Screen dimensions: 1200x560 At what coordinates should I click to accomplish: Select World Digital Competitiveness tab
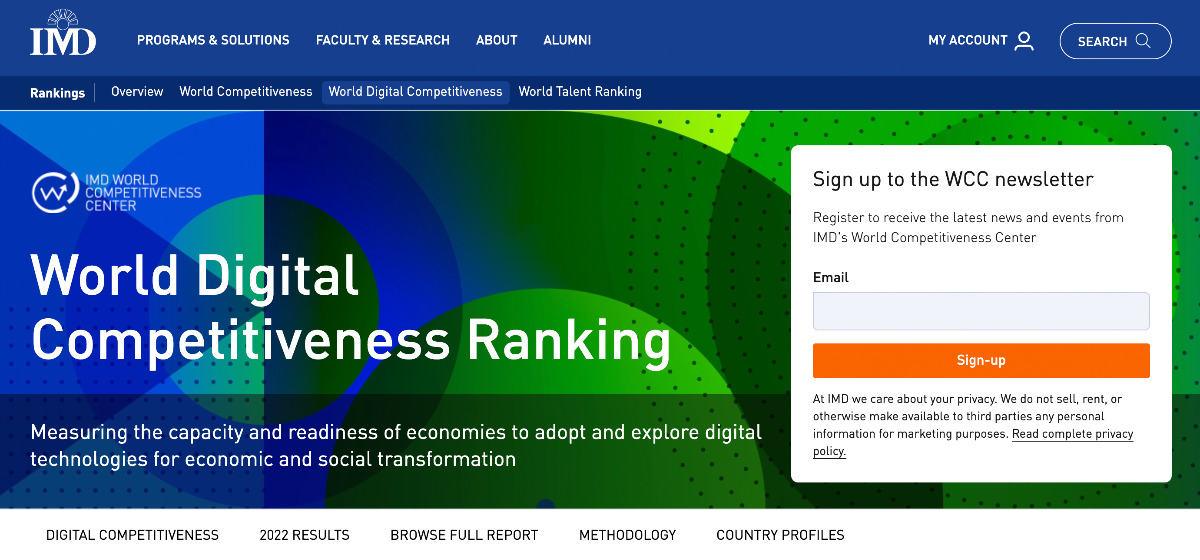[415, 92]
